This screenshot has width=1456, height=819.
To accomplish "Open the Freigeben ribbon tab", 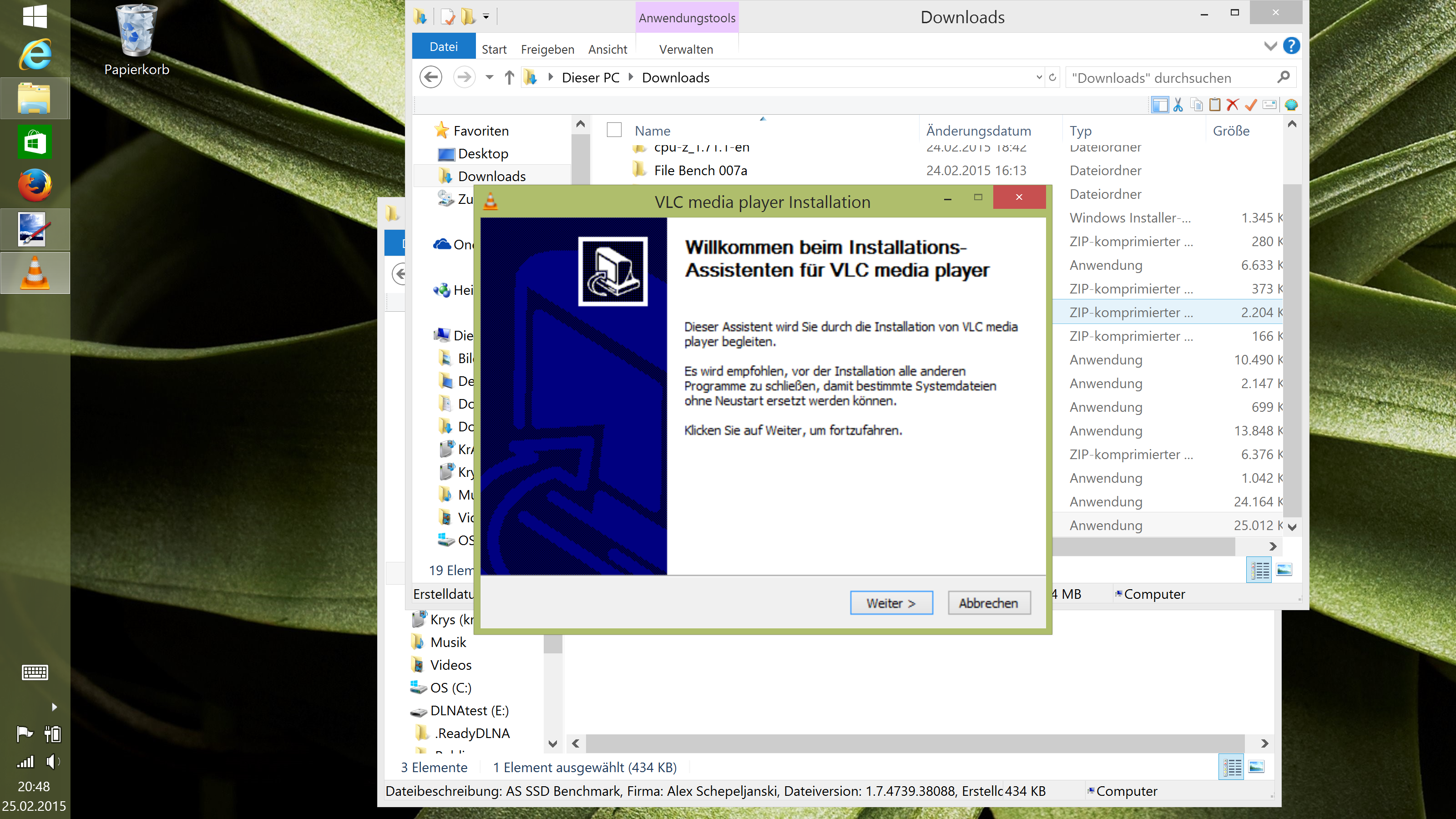I will click(x=547, y=49).
